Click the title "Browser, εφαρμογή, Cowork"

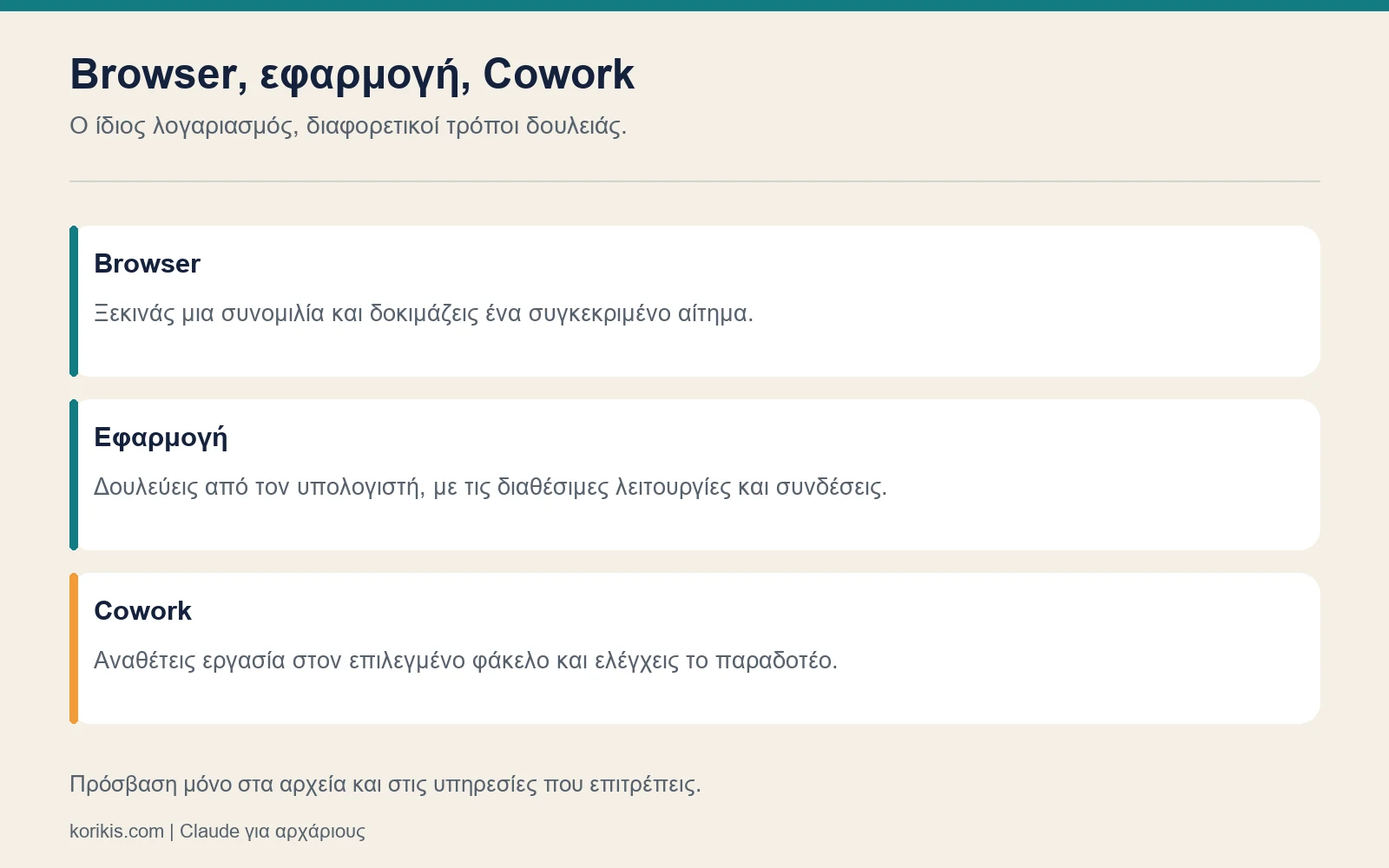(352, 75)
